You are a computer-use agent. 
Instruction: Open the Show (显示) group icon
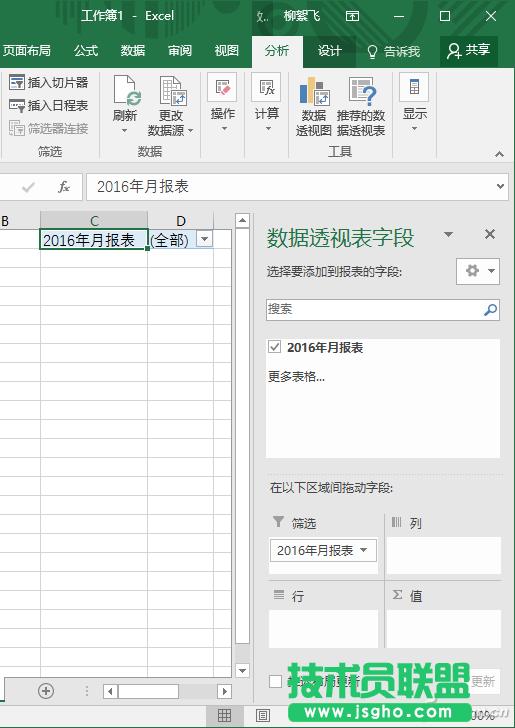pyautogui.click(x=414, y=87)
